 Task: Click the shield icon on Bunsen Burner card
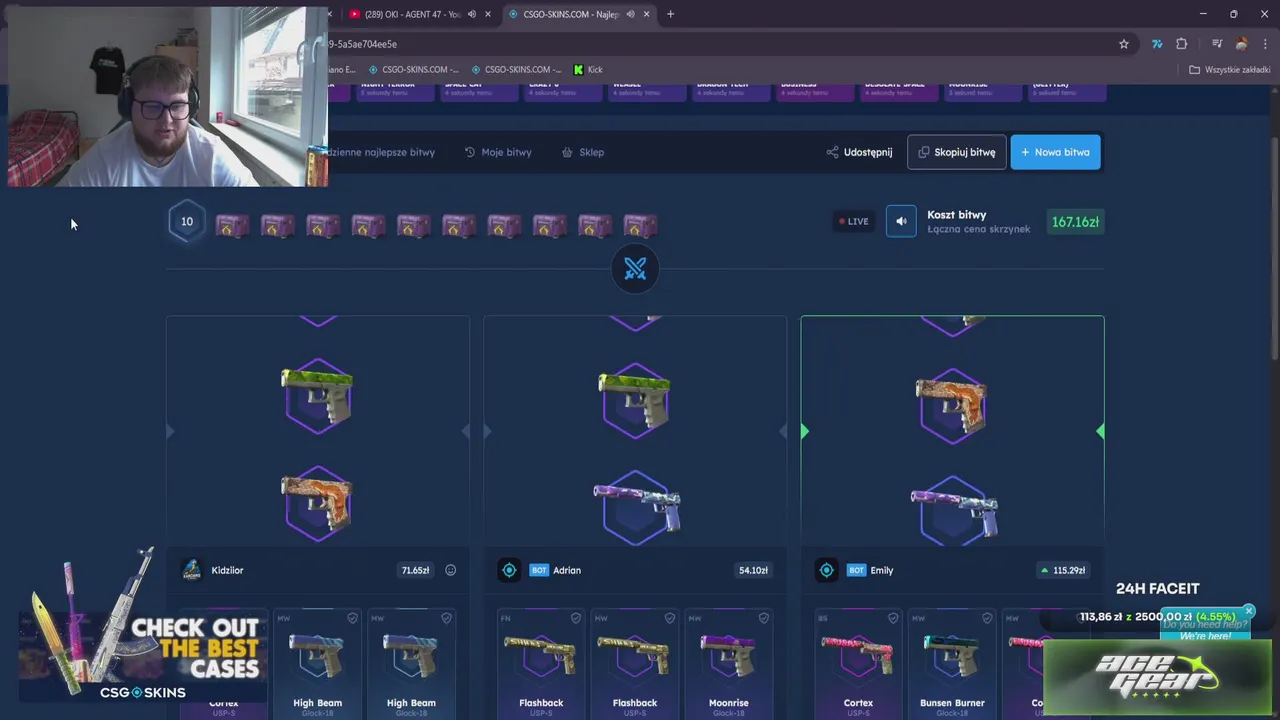[987, 618]
